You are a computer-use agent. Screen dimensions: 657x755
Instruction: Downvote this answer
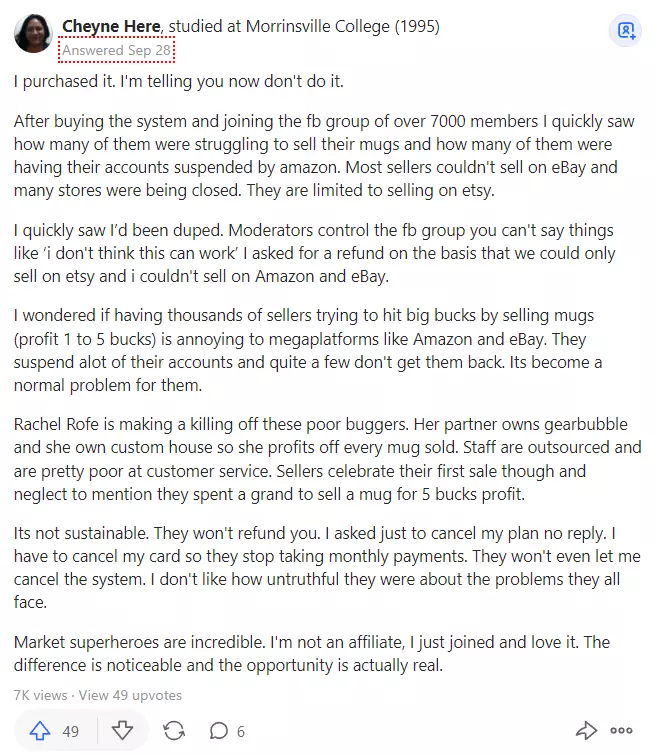(x=122, y=731)
